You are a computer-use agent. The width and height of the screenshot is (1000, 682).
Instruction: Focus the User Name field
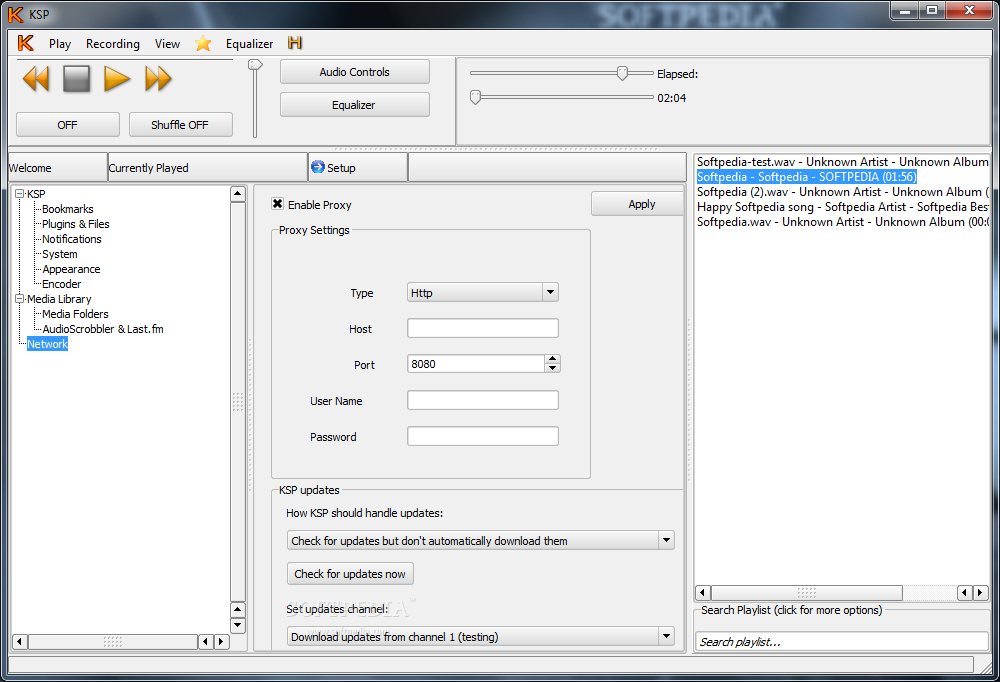(x=483, y=400)
